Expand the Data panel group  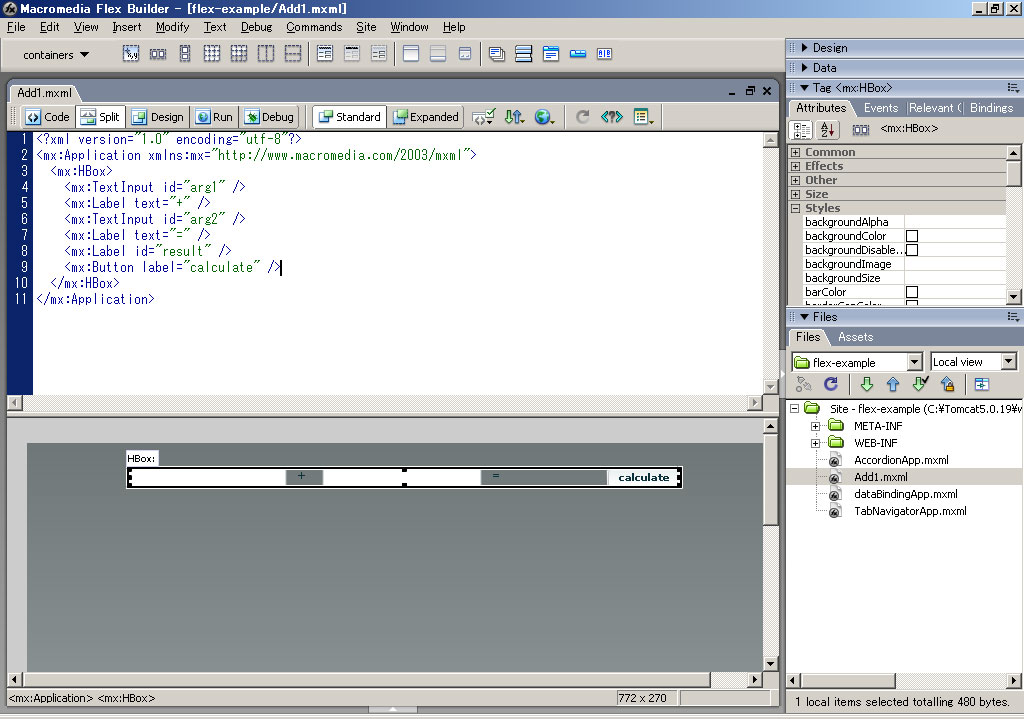[x=805, y=67]
